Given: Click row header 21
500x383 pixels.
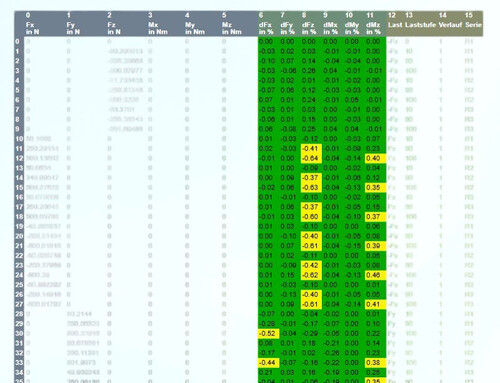Looking at the screenshot, I should coord(19,246).
